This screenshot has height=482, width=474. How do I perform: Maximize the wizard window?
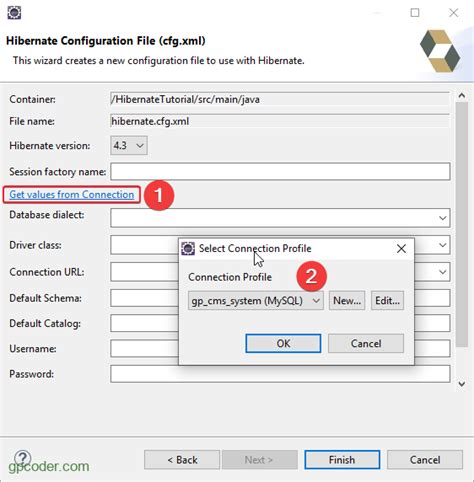click(415, 13)
